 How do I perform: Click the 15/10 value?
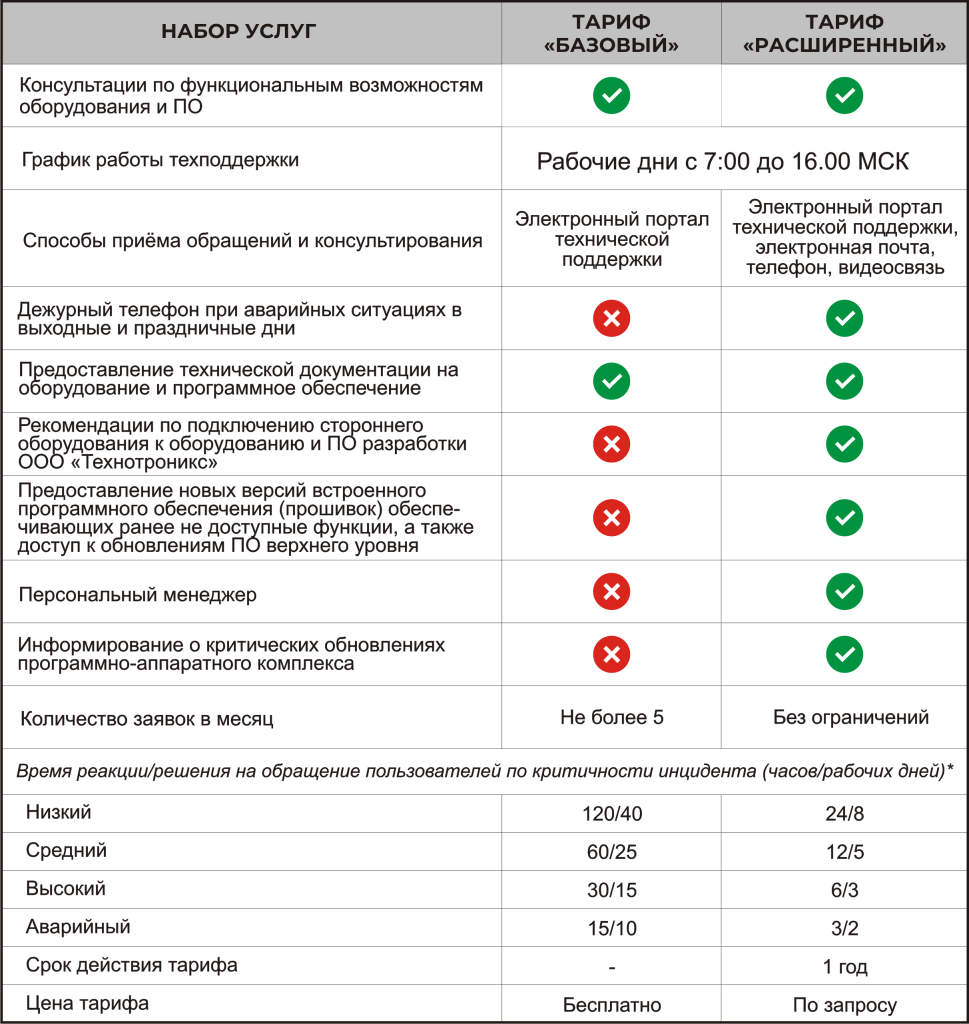(x=612, y=928)
